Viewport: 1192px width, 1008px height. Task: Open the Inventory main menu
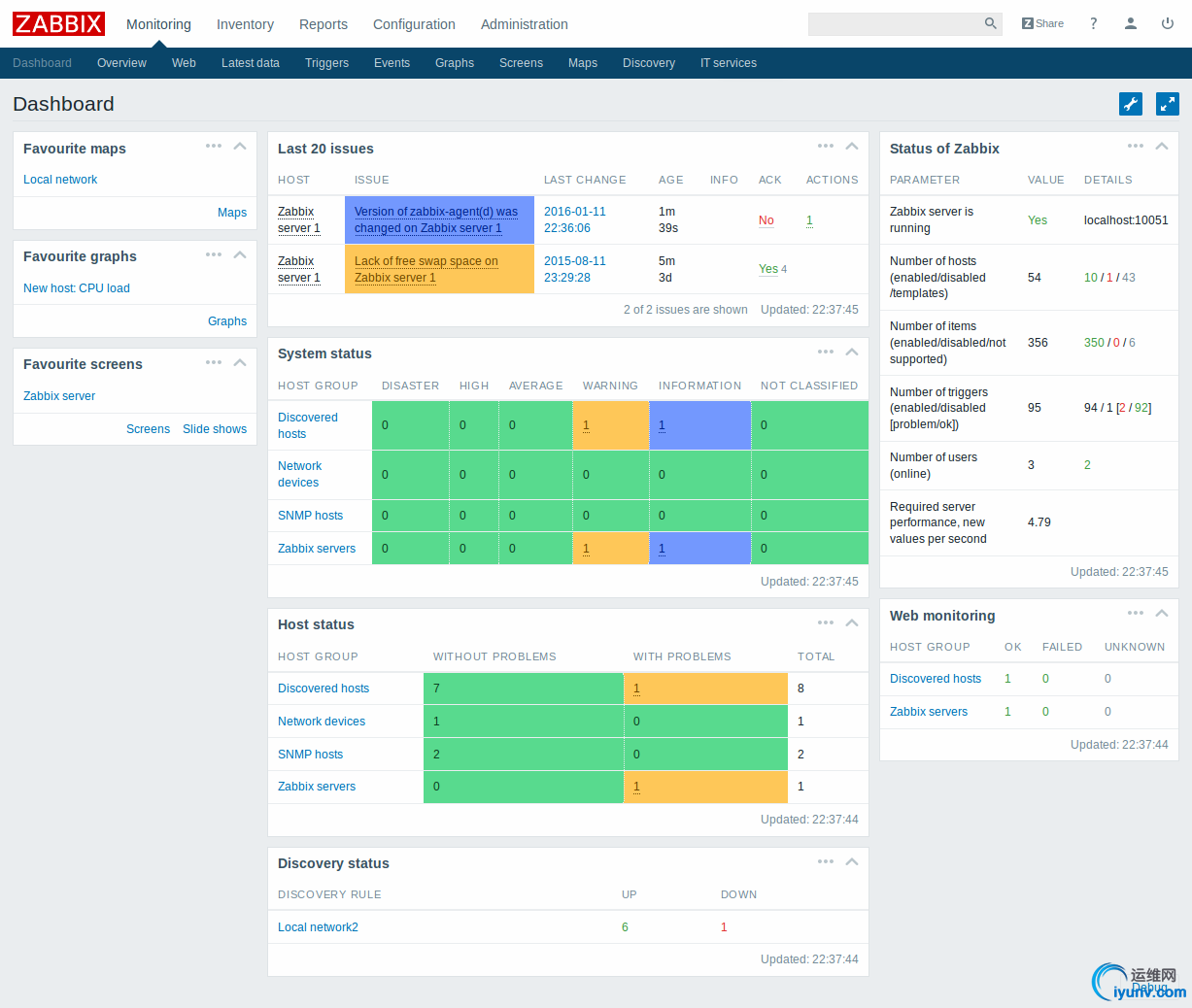(245, 24)
